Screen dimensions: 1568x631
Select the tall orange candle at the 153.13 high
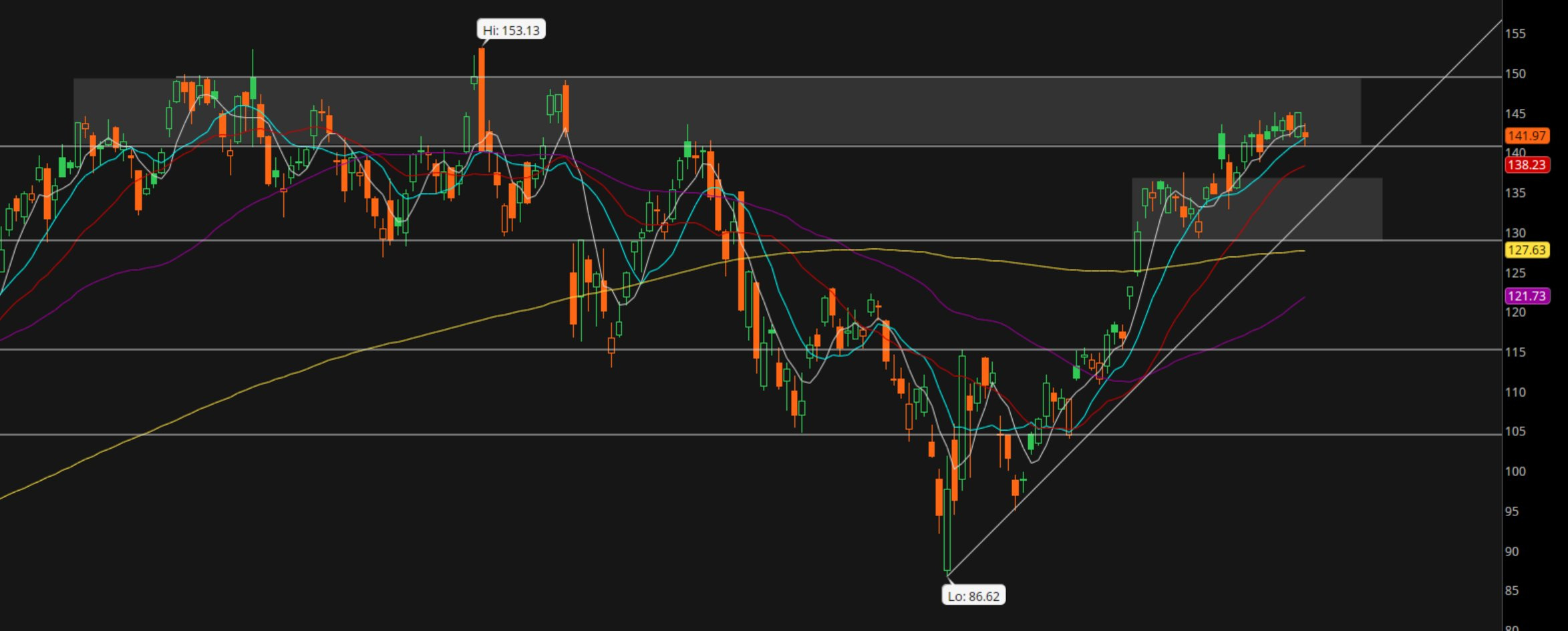pos(482,99)
